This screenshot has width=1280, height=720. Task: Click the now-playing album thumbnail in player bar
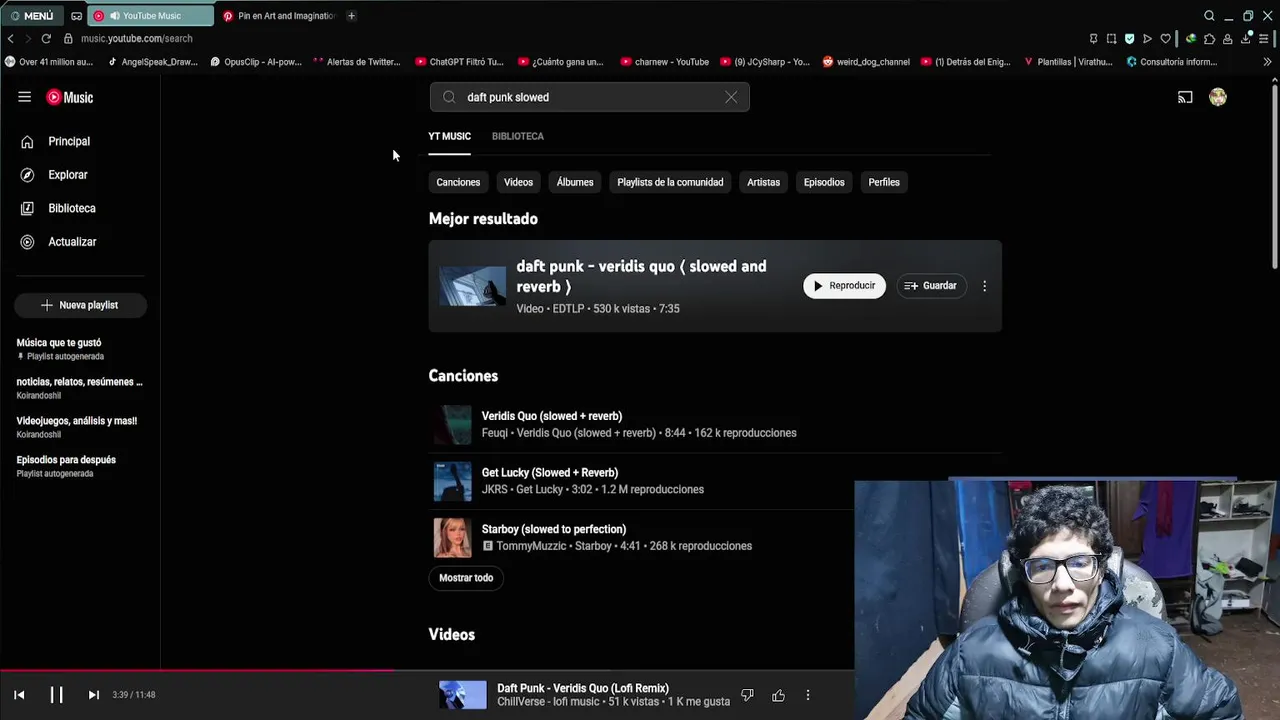pyautogui.click(x=462, y=695)
